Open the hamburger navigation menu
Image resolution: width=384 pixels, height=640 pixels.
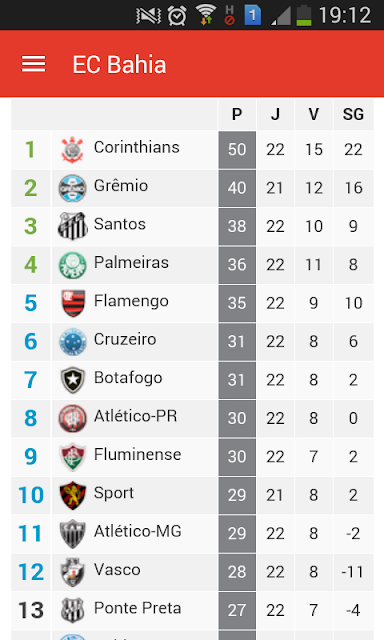pyautogui.click(x=33, y=64)
